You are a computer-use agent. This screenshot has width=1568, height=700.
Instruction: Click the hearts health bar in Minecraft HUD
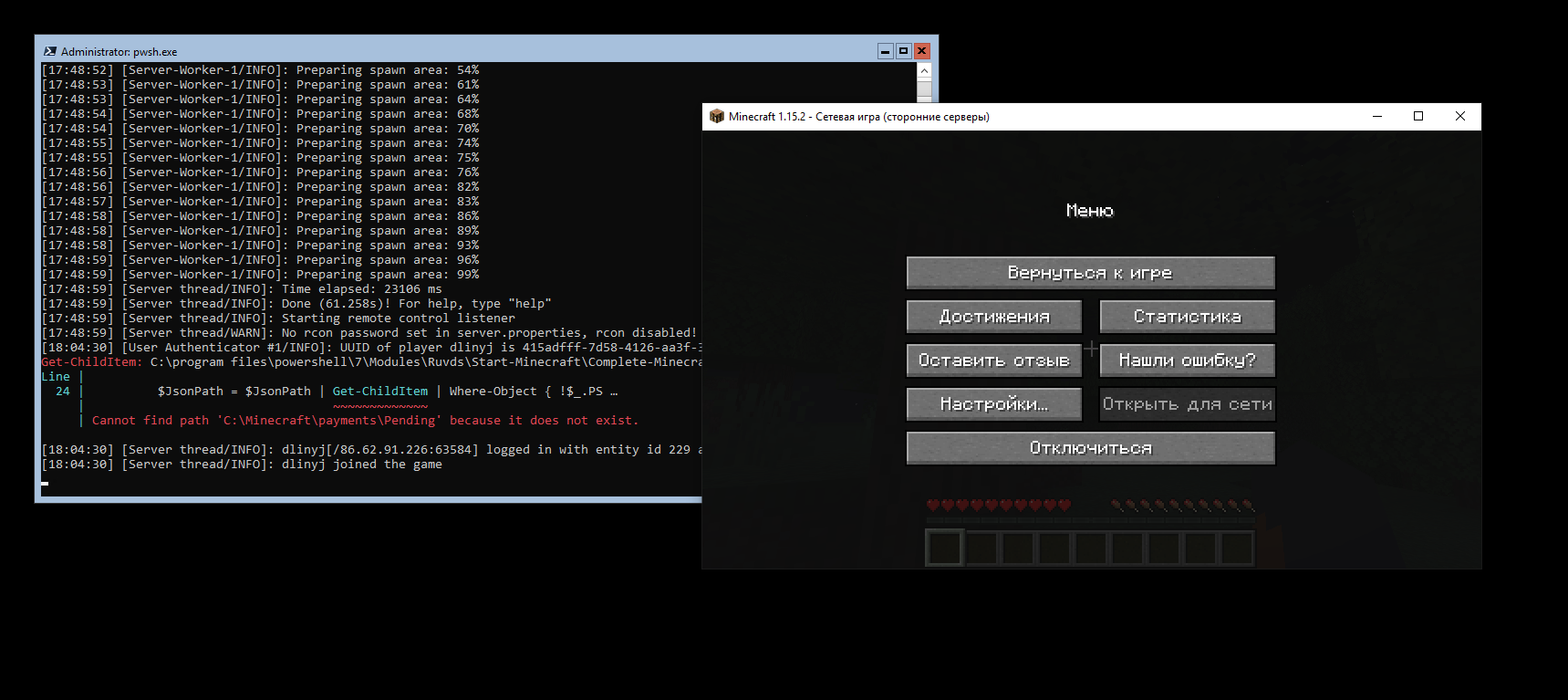point(998,505)
